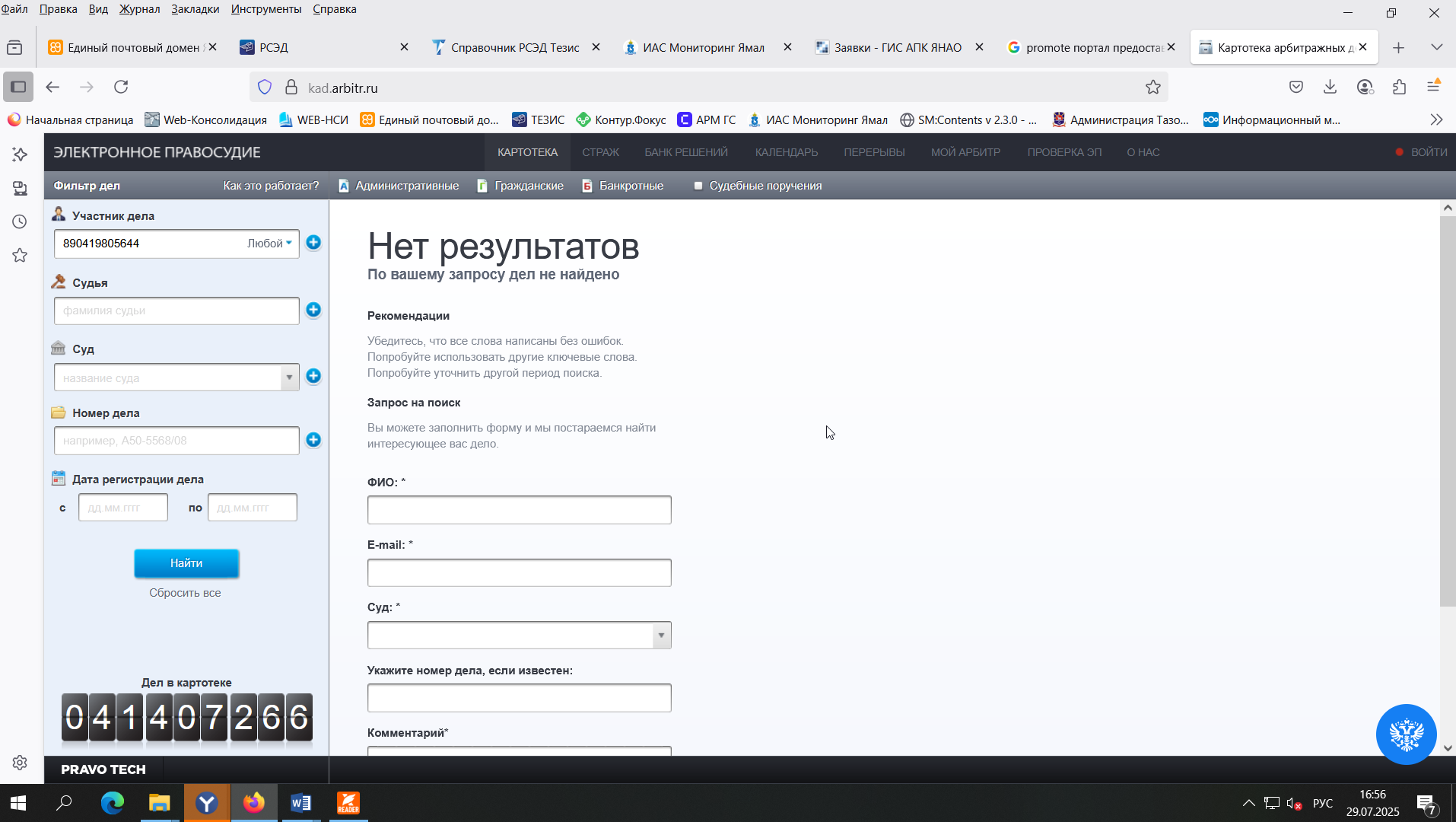1456x822 pixels.
Task: Add another judge with the plus icon
Action: pos(313,310)
